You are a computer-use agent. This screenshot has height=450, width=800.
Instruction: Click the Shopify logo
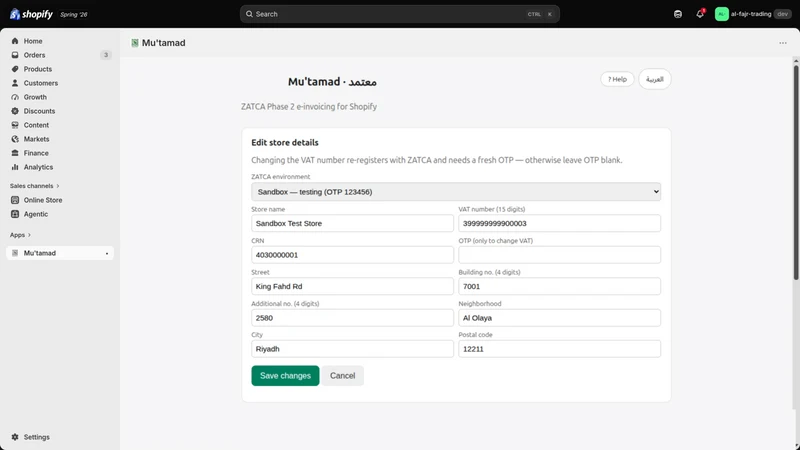(31, 14)
